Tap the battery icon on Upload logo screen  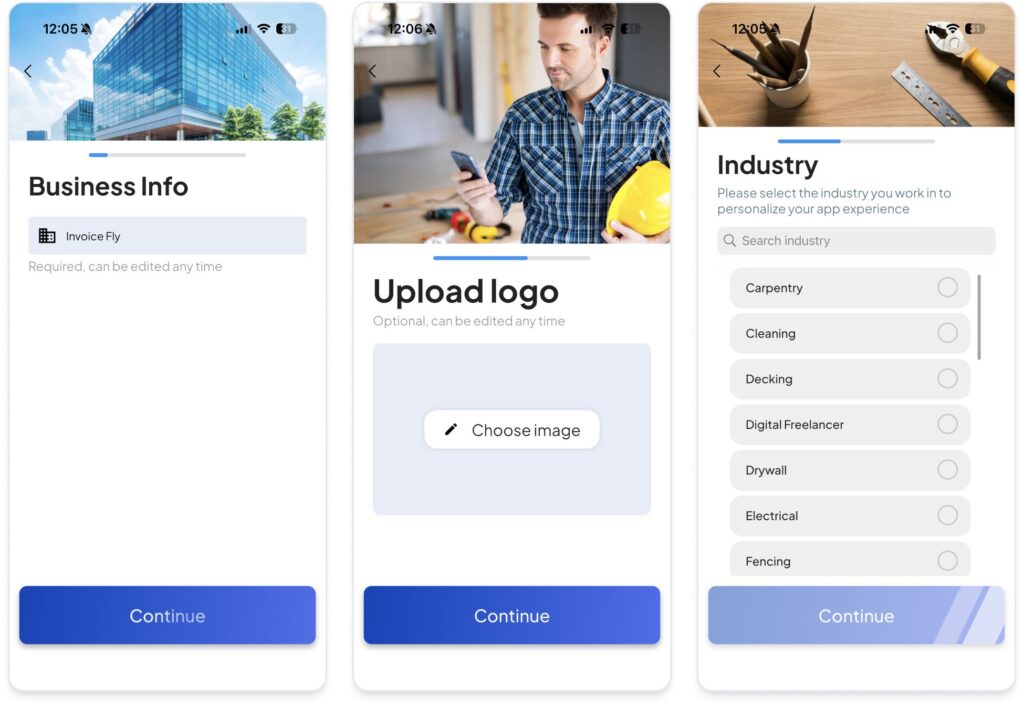(x=630, y=29)
